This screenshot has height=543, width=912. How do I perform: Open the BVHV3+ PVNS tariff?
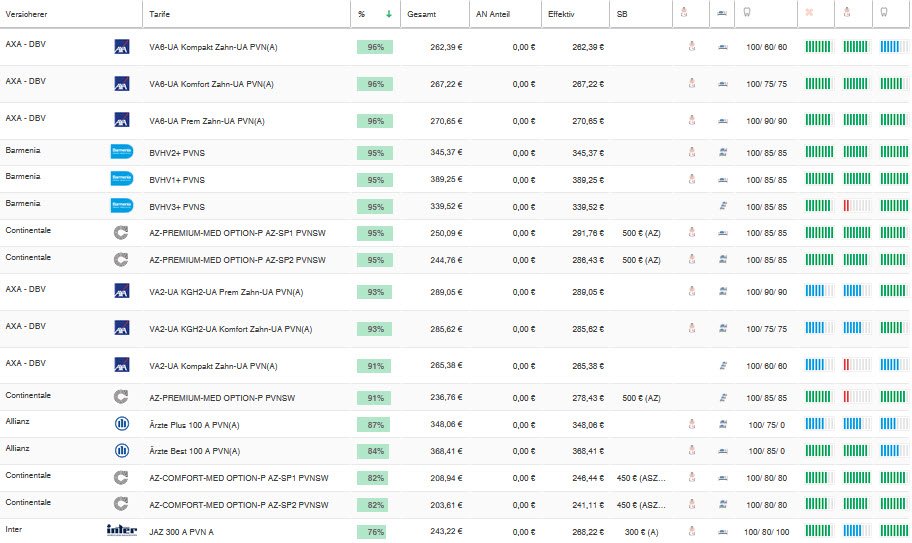(177, 207)
